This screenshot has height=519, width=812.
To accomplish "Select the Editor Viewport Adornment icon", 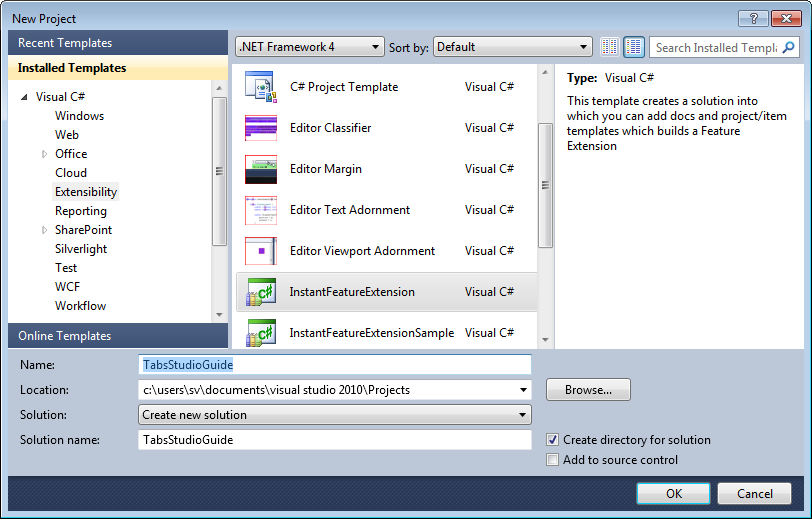I will [260, 251].
